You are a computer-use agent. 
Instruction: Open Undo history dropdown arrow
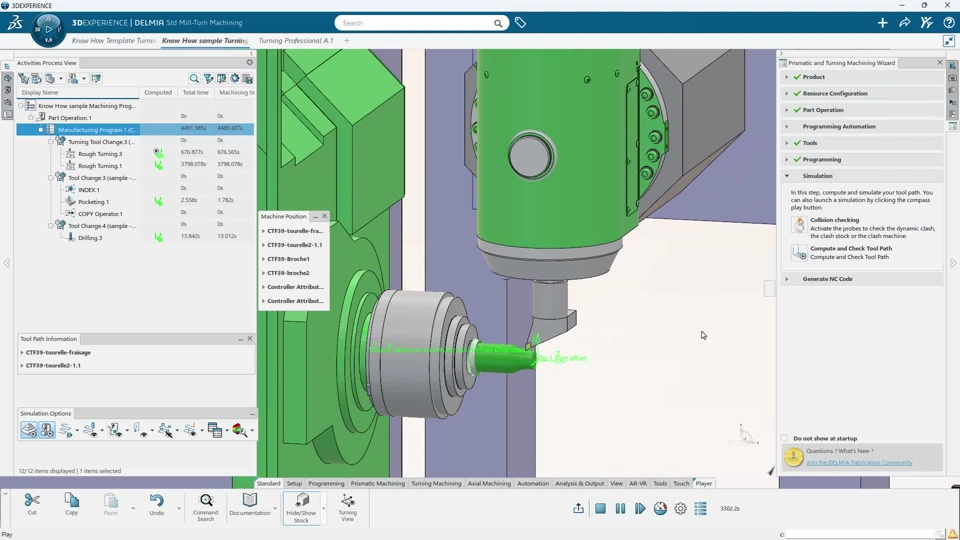pyautogui.click(x=179, y=508)
